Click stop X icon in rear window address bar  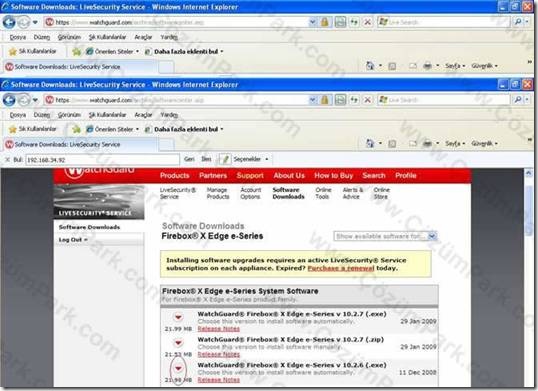[367, 22]
